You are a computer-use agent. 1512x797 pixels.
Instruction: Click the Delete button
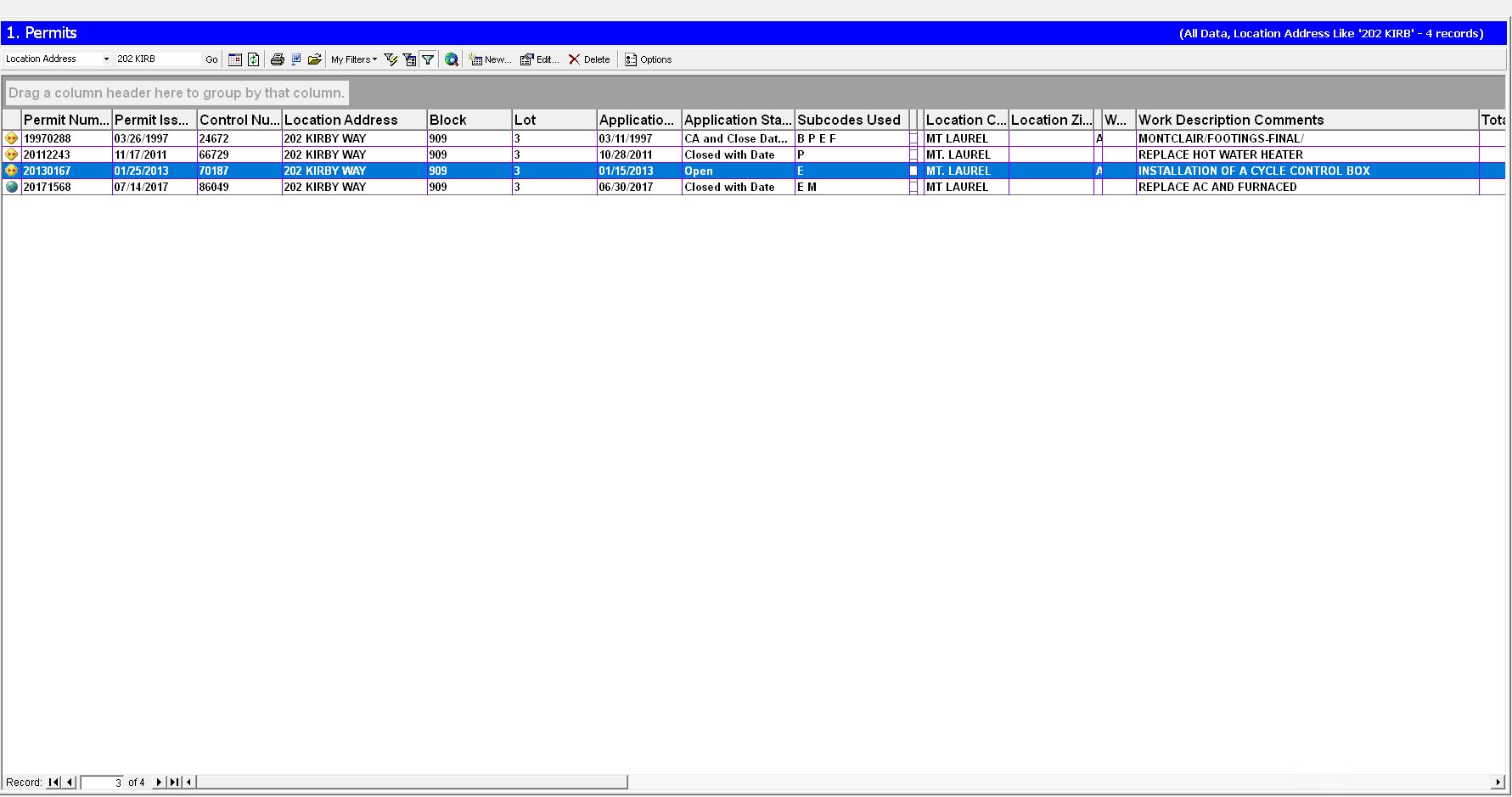click(x=589, y=59)
